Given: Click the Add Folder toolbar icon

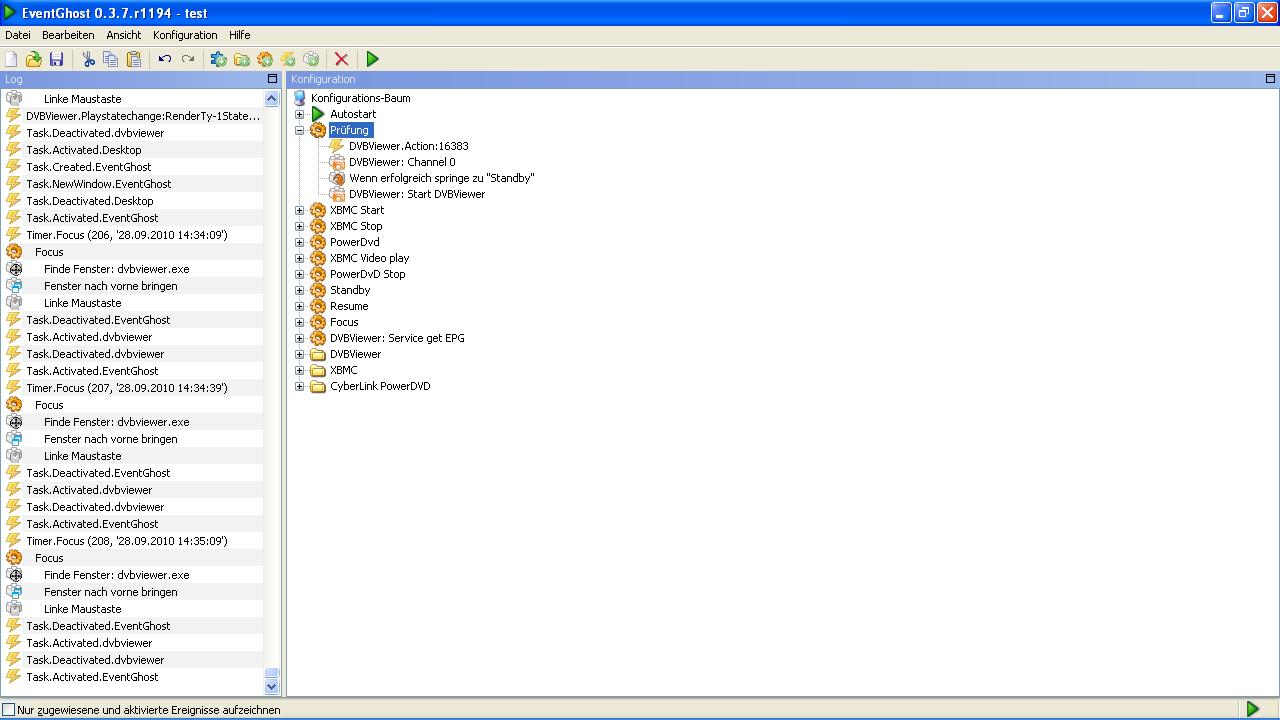Looking at the screenshot, I should 242,60.
